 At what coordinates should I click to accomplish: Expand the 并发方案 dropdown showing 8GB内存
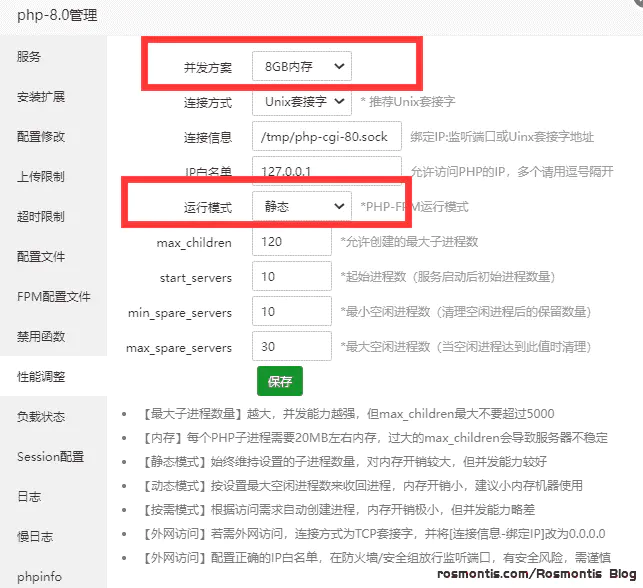[x=302, y=66]
